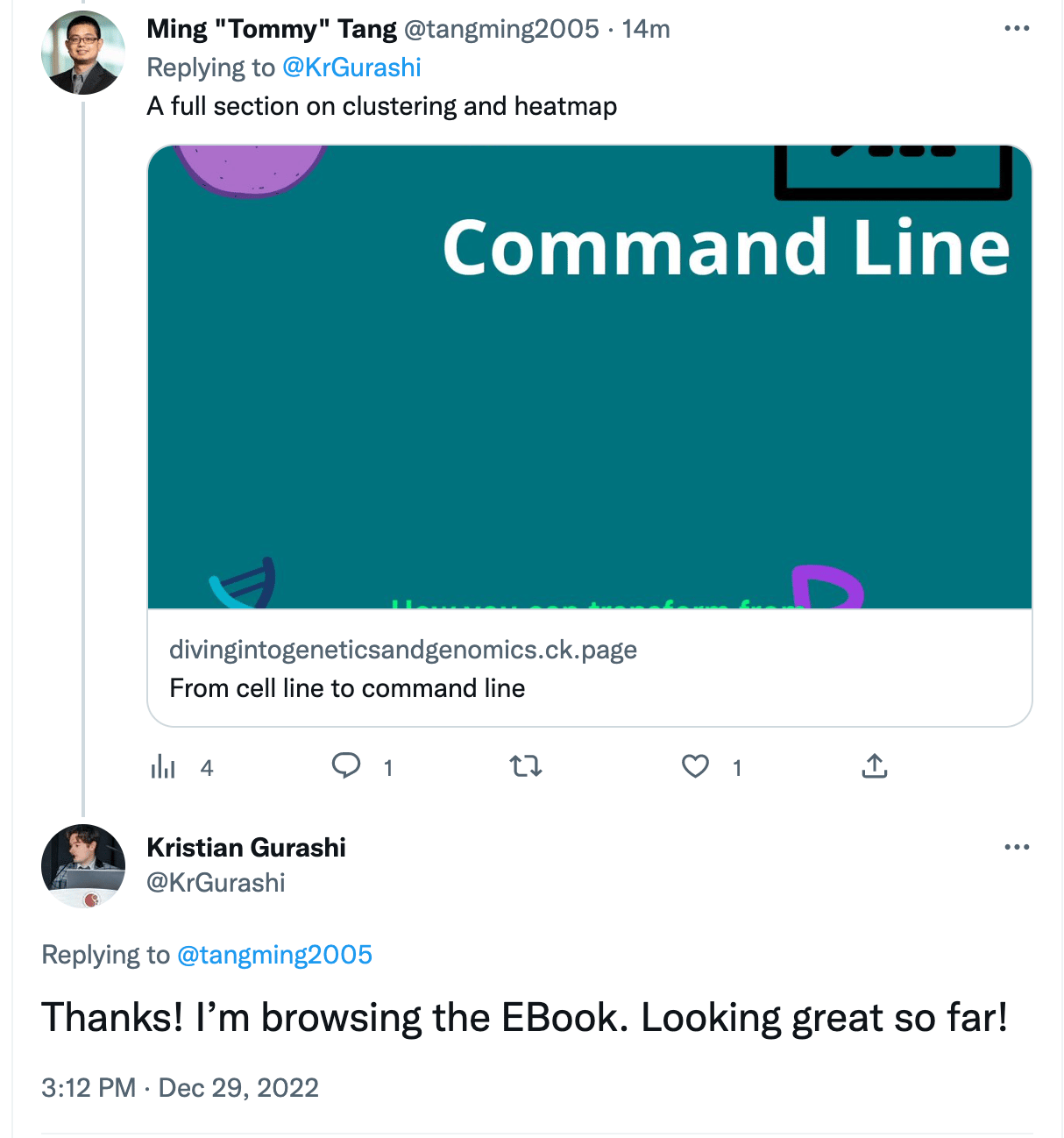Screen dimensions: 1064x1138
Task: Open Kristian Gurashi's profile avatar
Action: coord(83,866)
